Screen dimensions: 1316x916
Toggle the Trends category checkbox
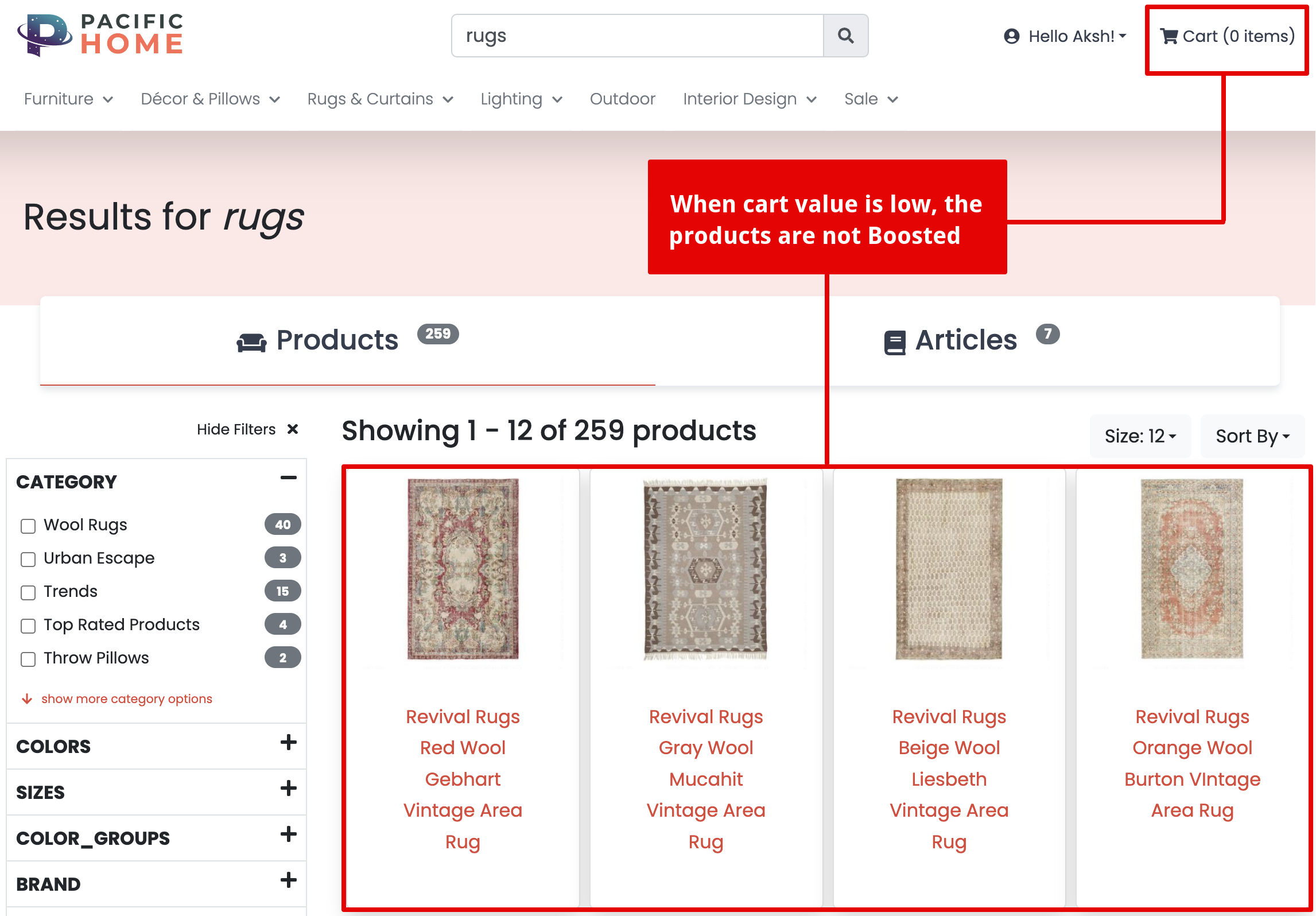pyautogui.click(x=28, y=592)
